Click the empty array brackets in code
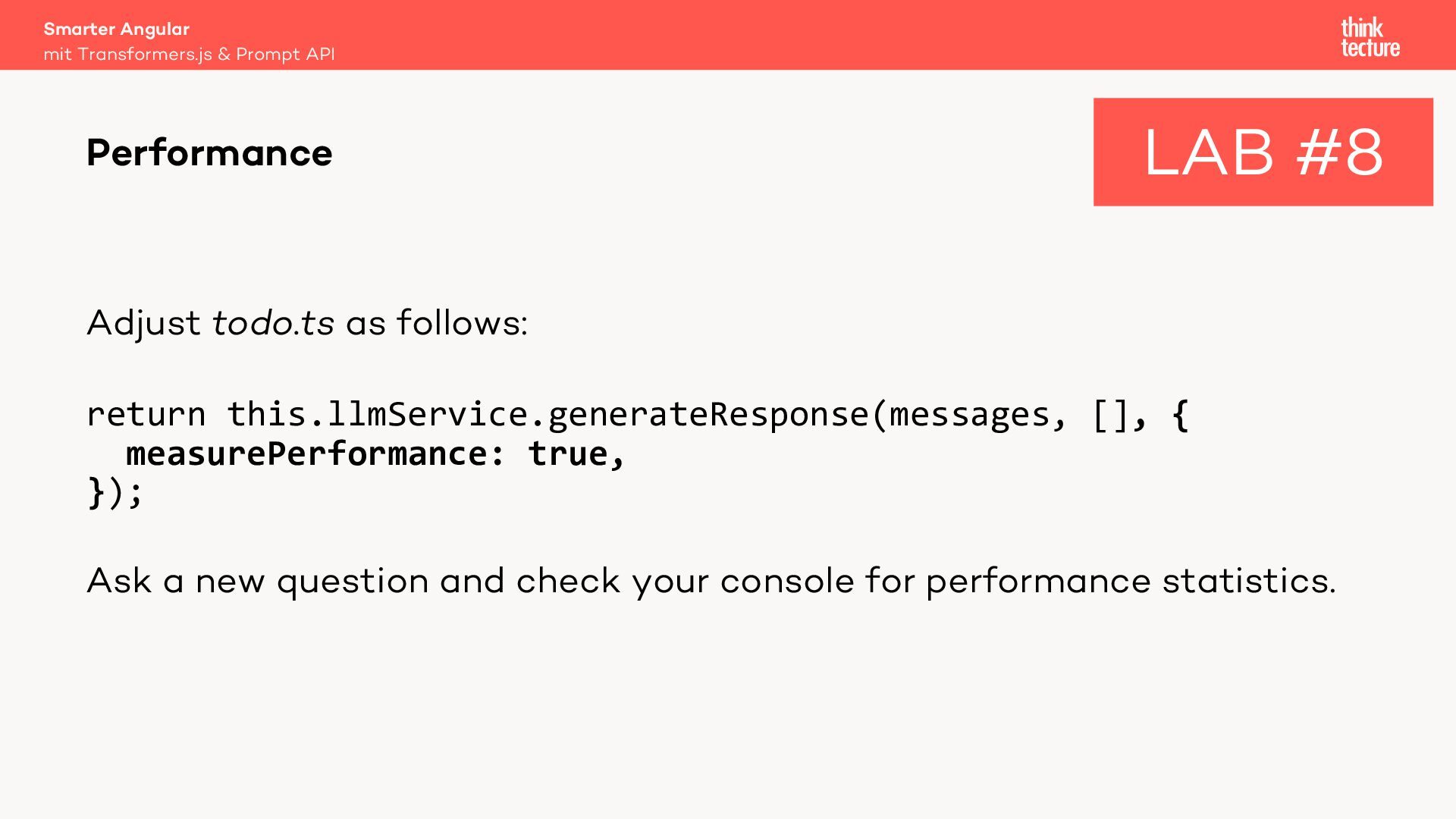This screenshot has height=819, width=1456. coord(1111,415)
